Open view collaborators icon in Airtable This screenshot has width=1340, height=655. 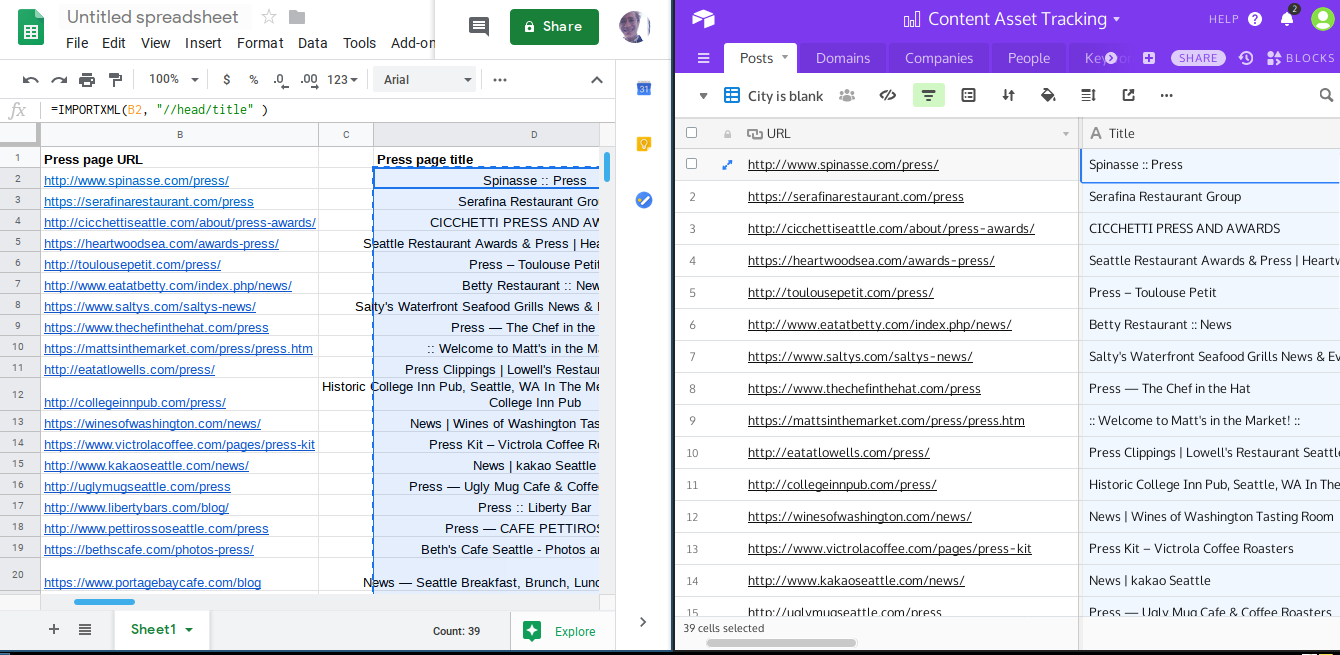click(x=847, y=96)
